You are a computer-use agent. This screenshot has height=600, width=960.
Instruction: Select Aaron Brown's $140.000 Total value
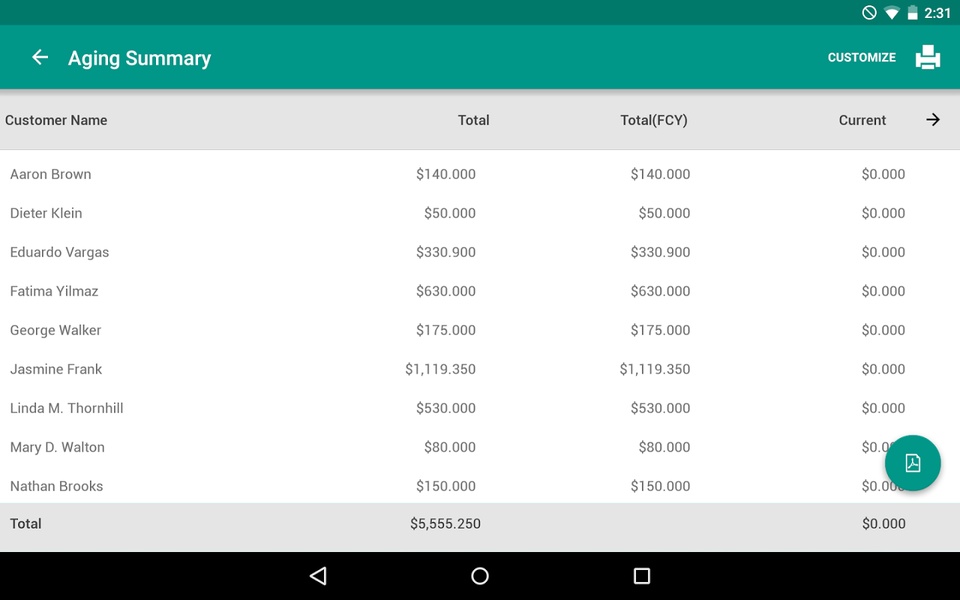(446, 174)
